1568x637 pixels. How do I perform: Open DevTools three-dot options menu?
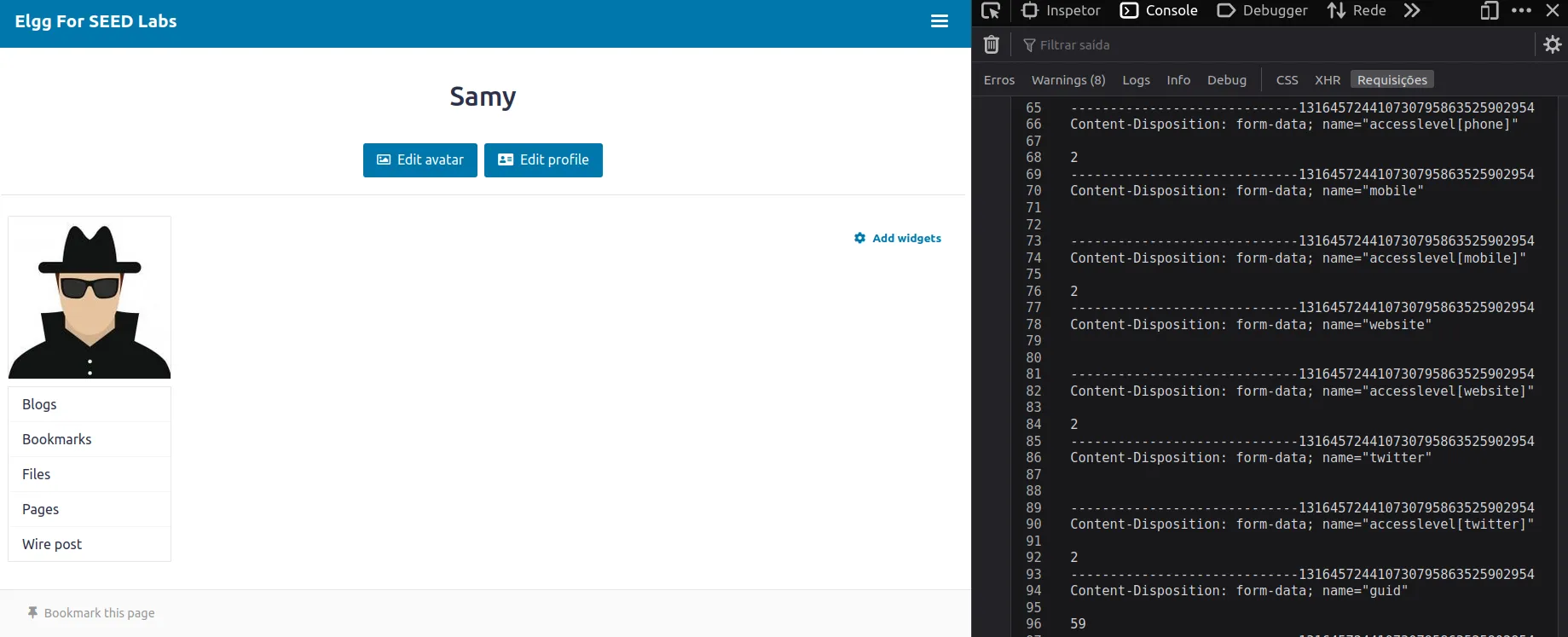click(x=1521, y=11)
